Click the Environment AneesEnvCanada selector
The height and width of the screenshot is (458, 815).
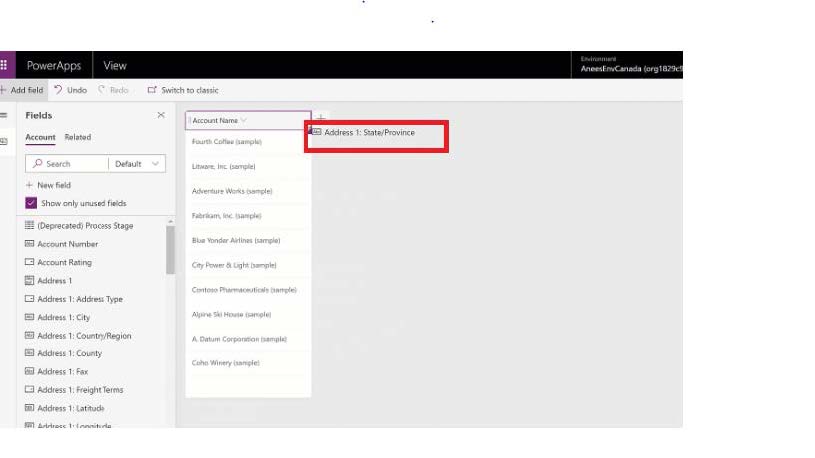coord(630,65)
